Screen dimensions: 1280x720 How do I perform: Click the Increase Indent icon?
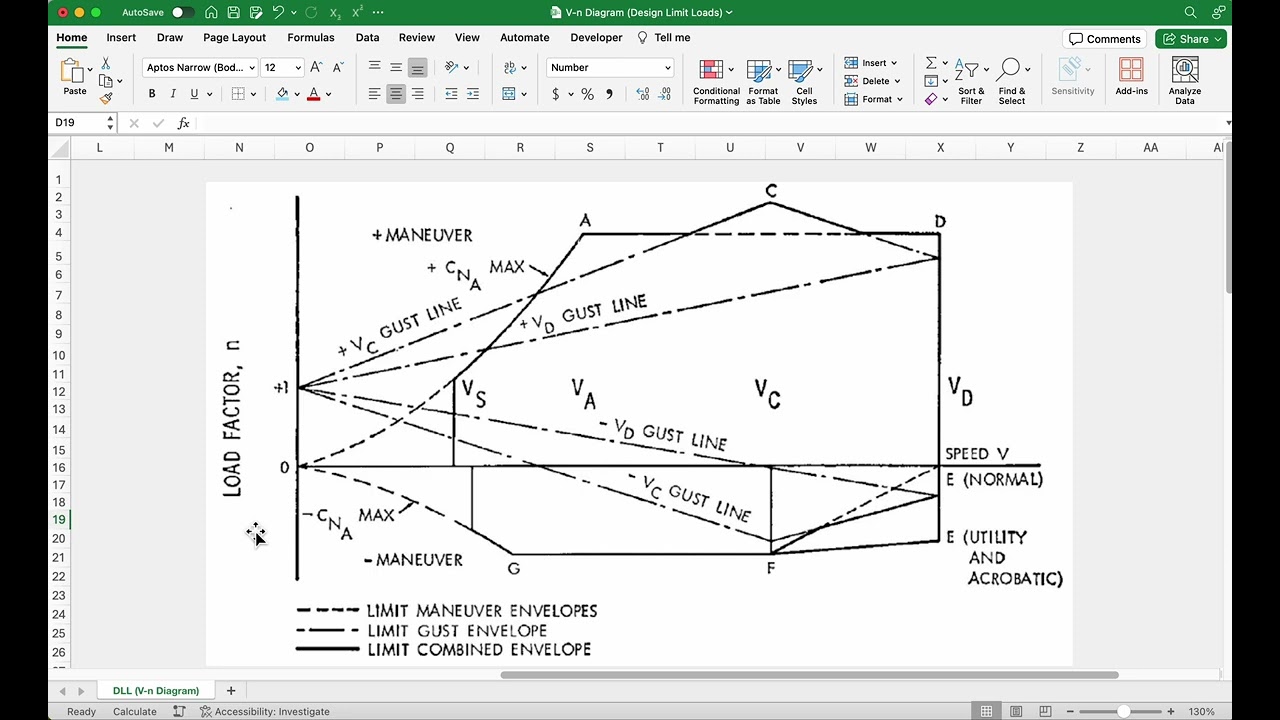pyautogui.click(x=473, y=94)
